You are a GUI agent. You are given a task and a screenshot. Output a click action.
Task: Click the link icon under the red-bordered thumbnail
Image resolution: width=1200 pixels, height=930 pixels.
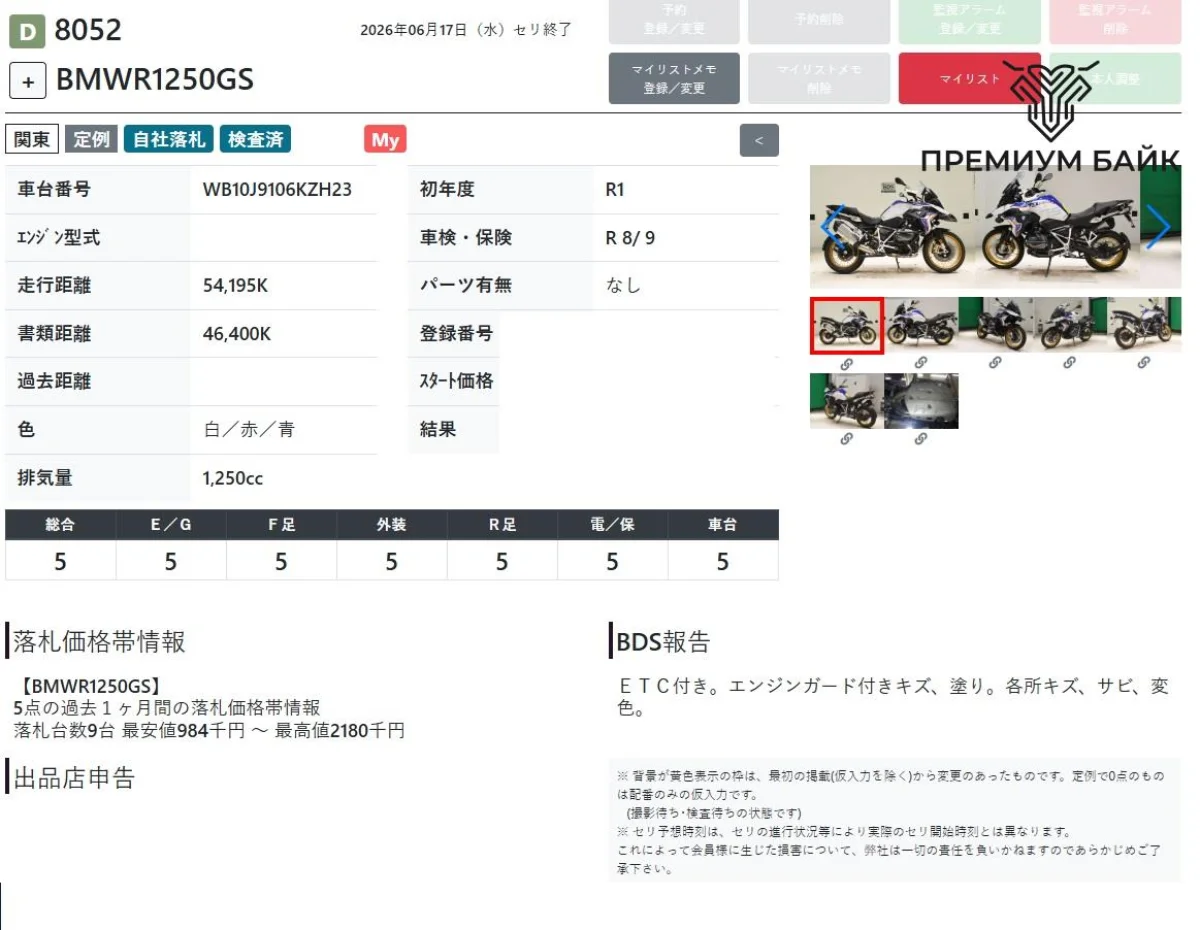tap(846, 364)
